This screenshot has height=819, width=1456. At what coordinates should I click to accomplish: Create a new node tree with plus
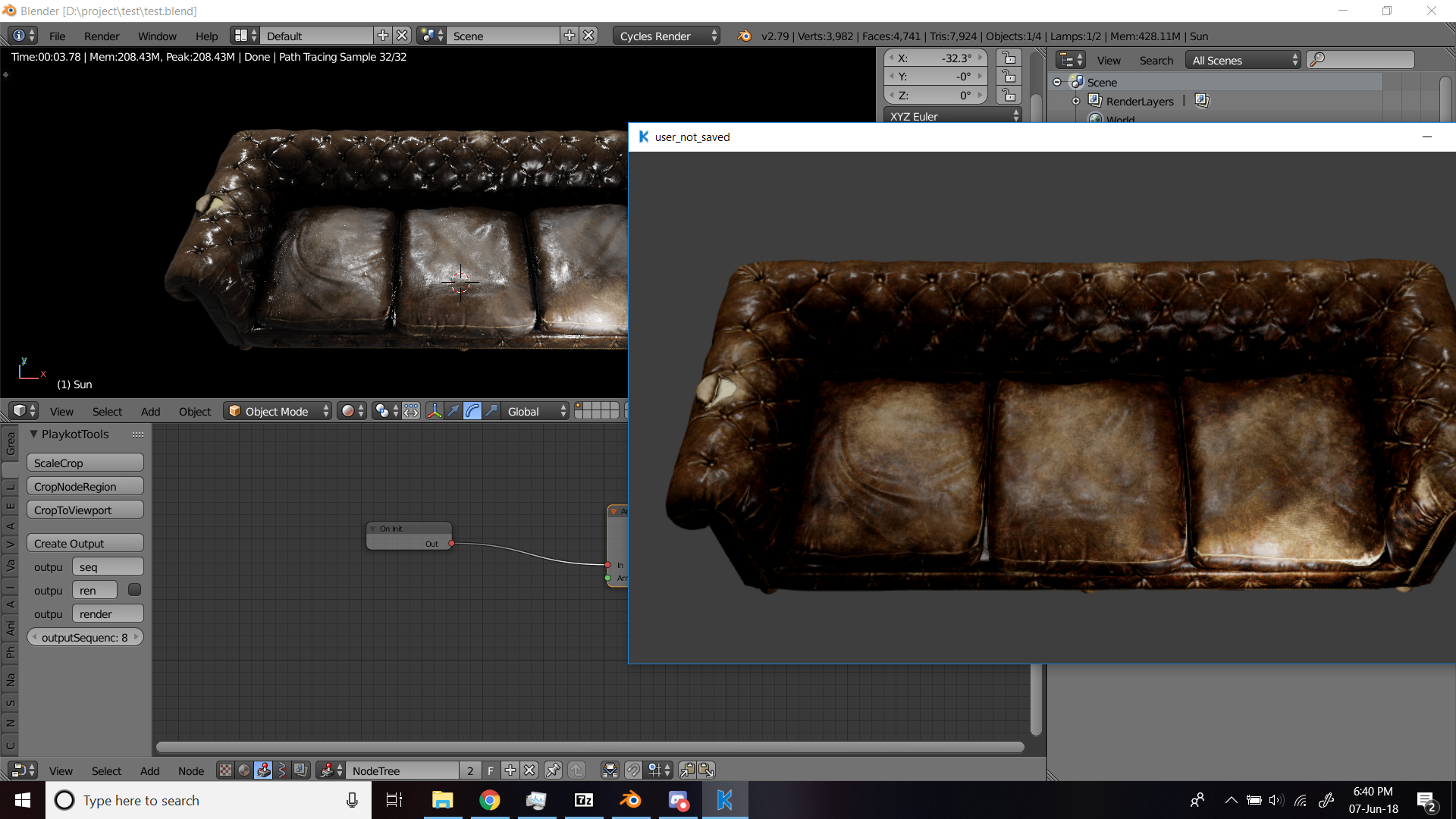pyautogui.click(x=510, y=770)
